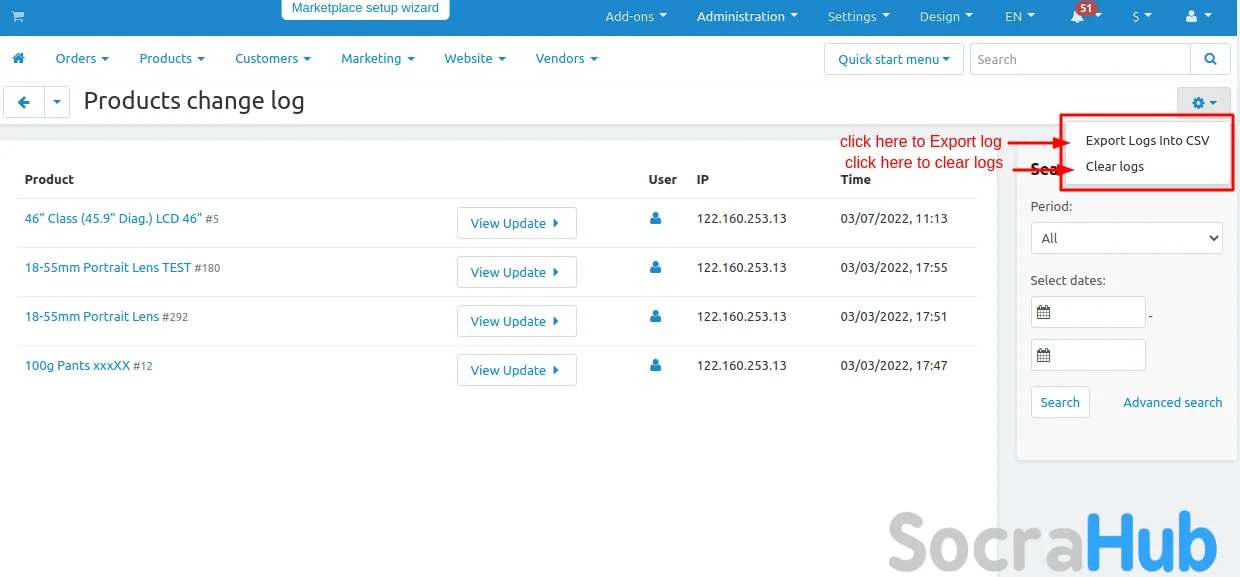
Task: Choose Clear logs from menu
Action: (x=1115, y=167)
